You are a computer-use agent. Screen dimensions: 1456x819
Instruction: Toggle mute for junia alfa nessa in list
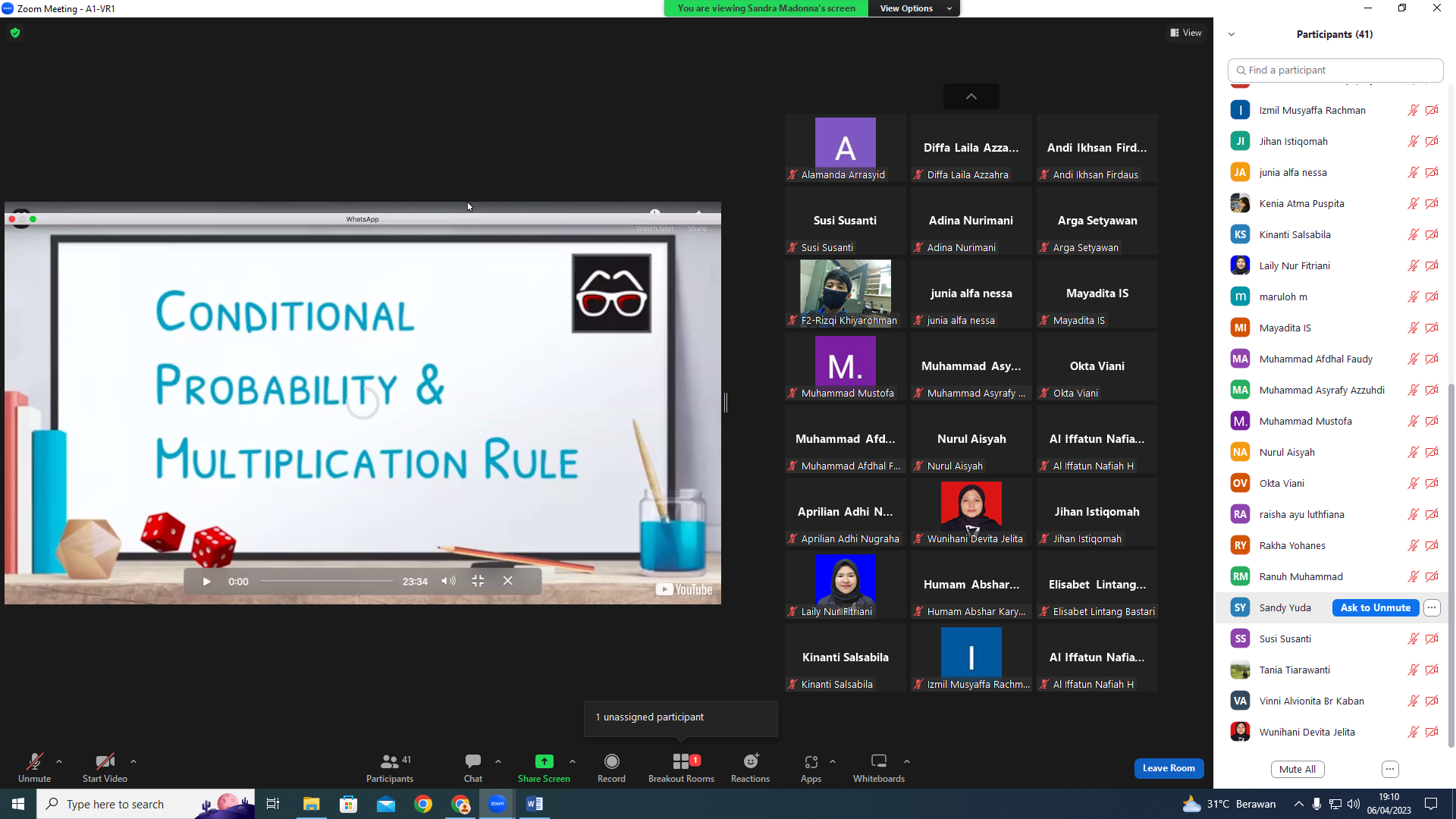pyautogui.click(x=1414, y=172)
